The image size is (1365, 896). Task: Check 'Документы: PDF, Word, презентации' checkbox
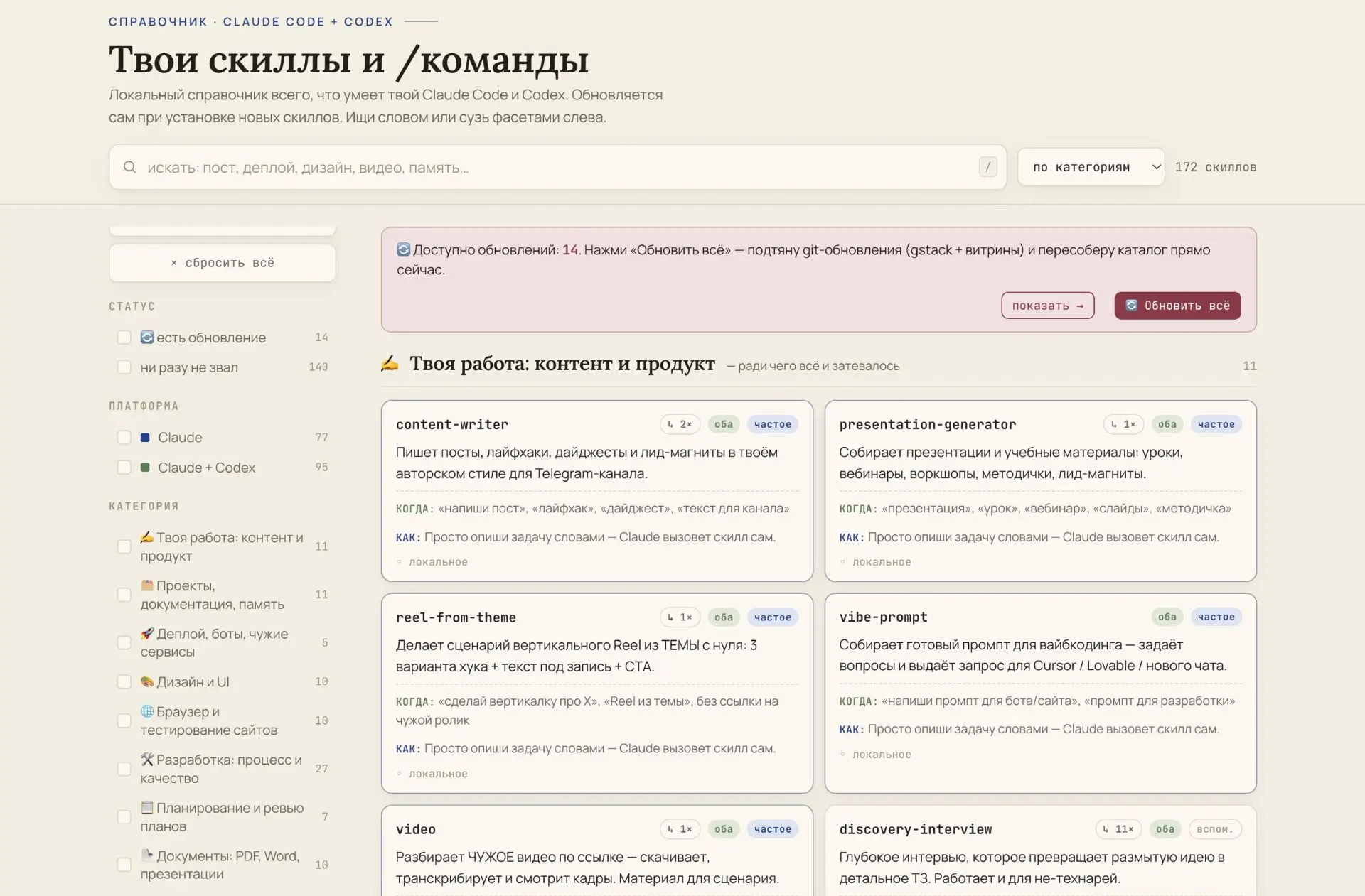tap(124, 865)
